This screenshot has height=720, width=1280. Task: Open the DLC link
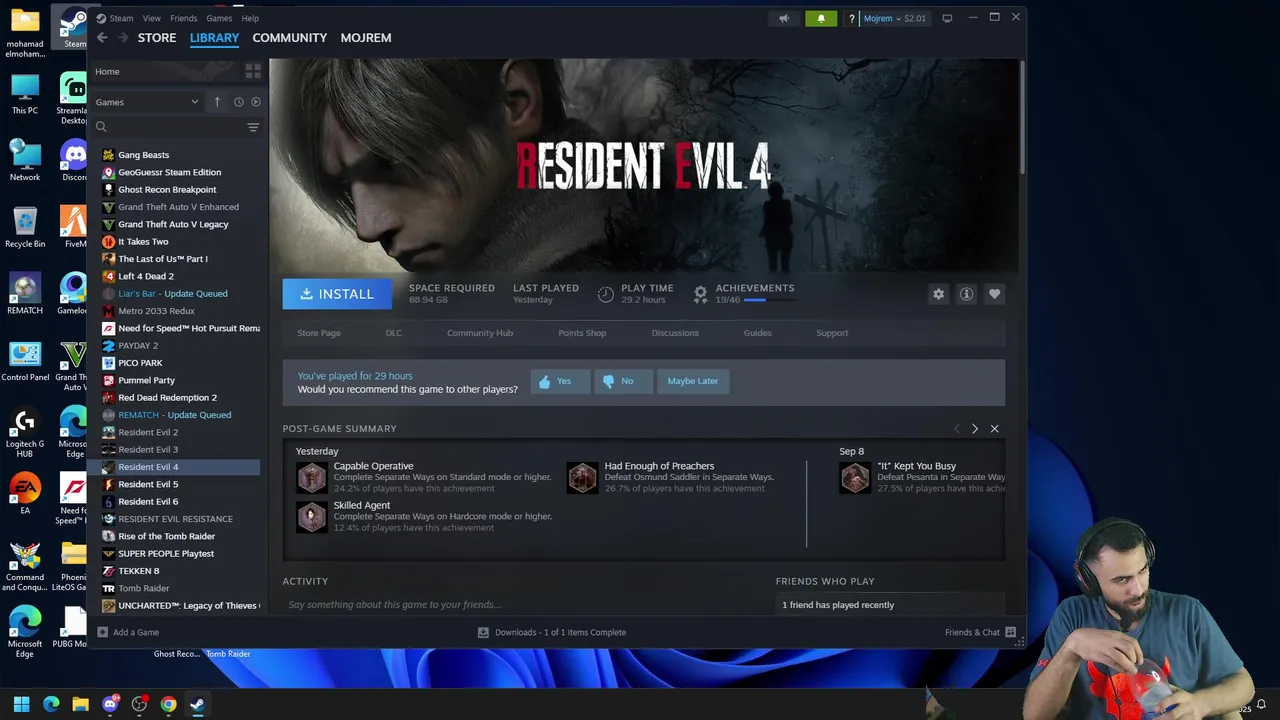coord(394,333)
